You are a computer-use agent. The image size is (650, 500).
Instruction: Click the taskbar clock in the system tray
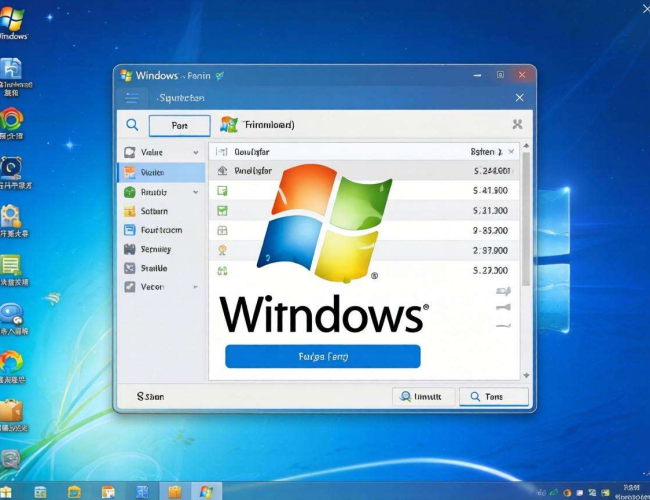631,492
